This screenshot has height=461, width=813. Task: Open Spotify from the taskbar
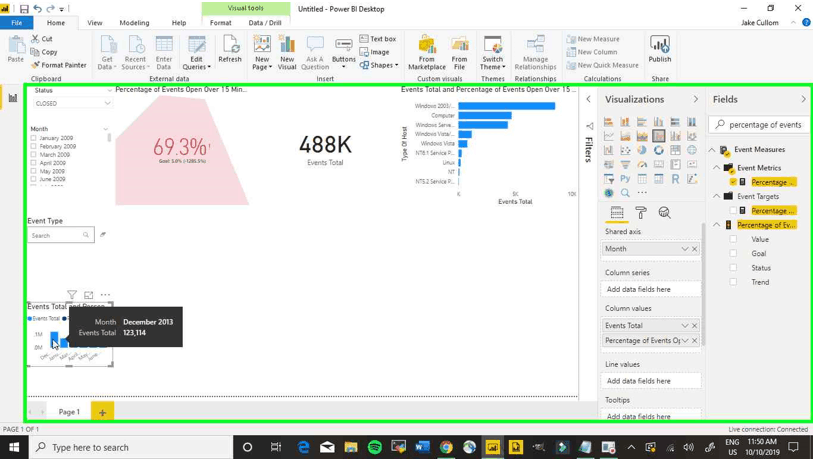374,447
